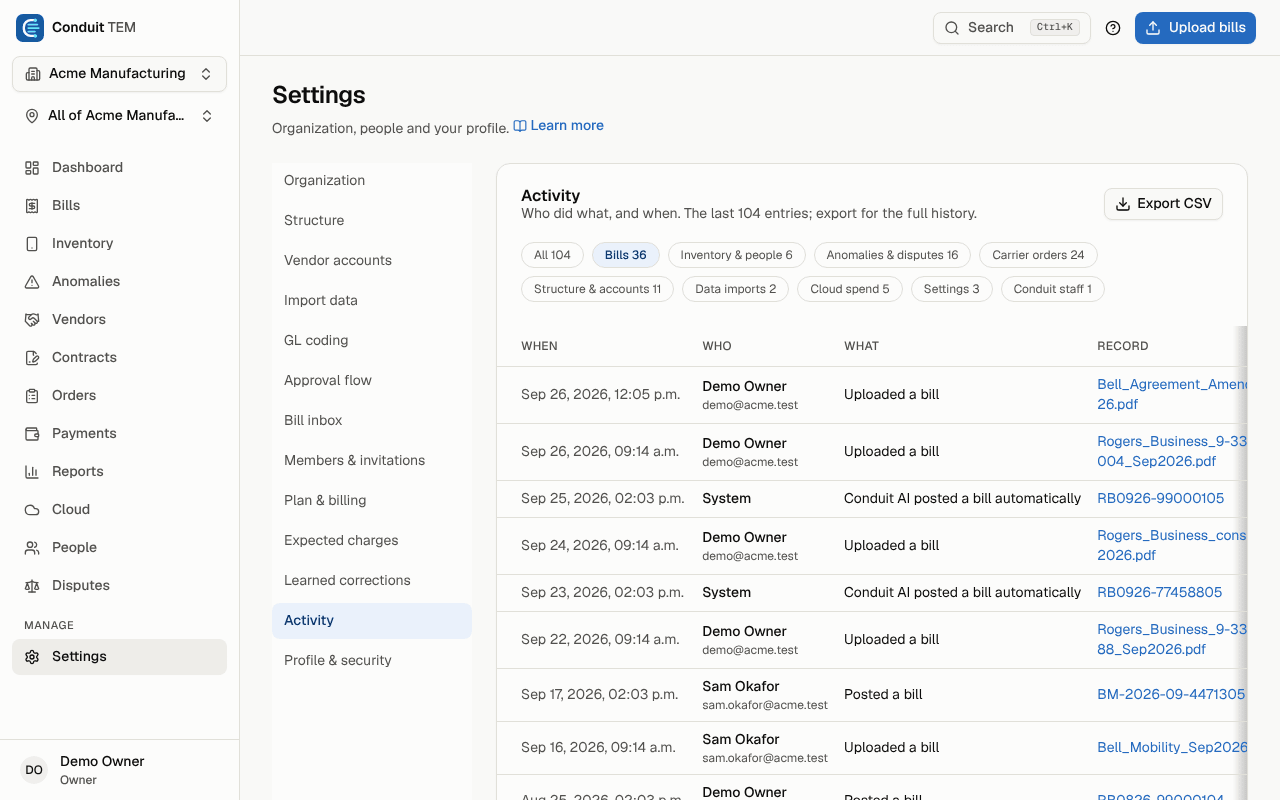Open the Bell_Mobility_Sep2026 record link
Viewport: 1280px width, 800px height.
click(x=1172, y=748)
